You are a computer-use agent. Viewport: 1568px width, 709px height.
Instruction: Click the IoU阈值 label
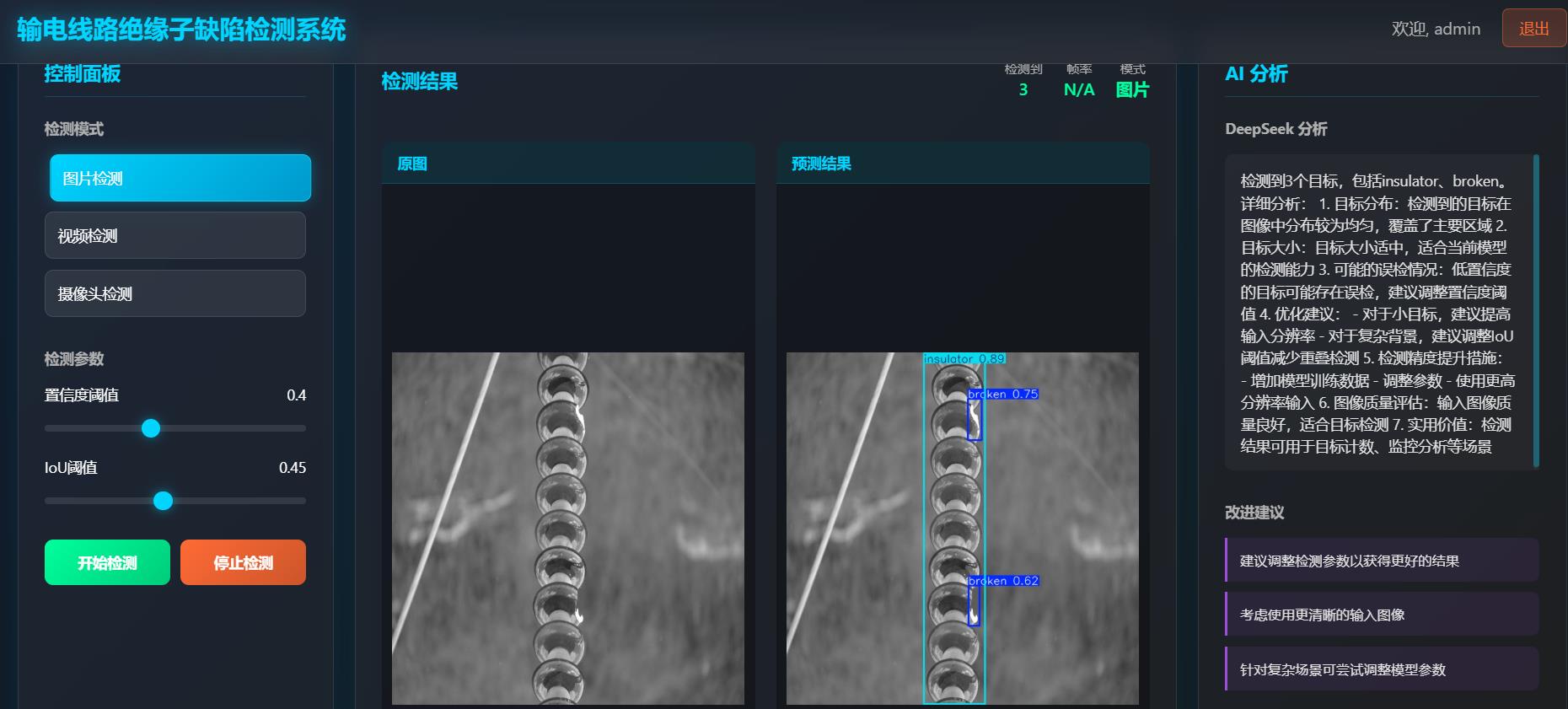coord(71,468)
